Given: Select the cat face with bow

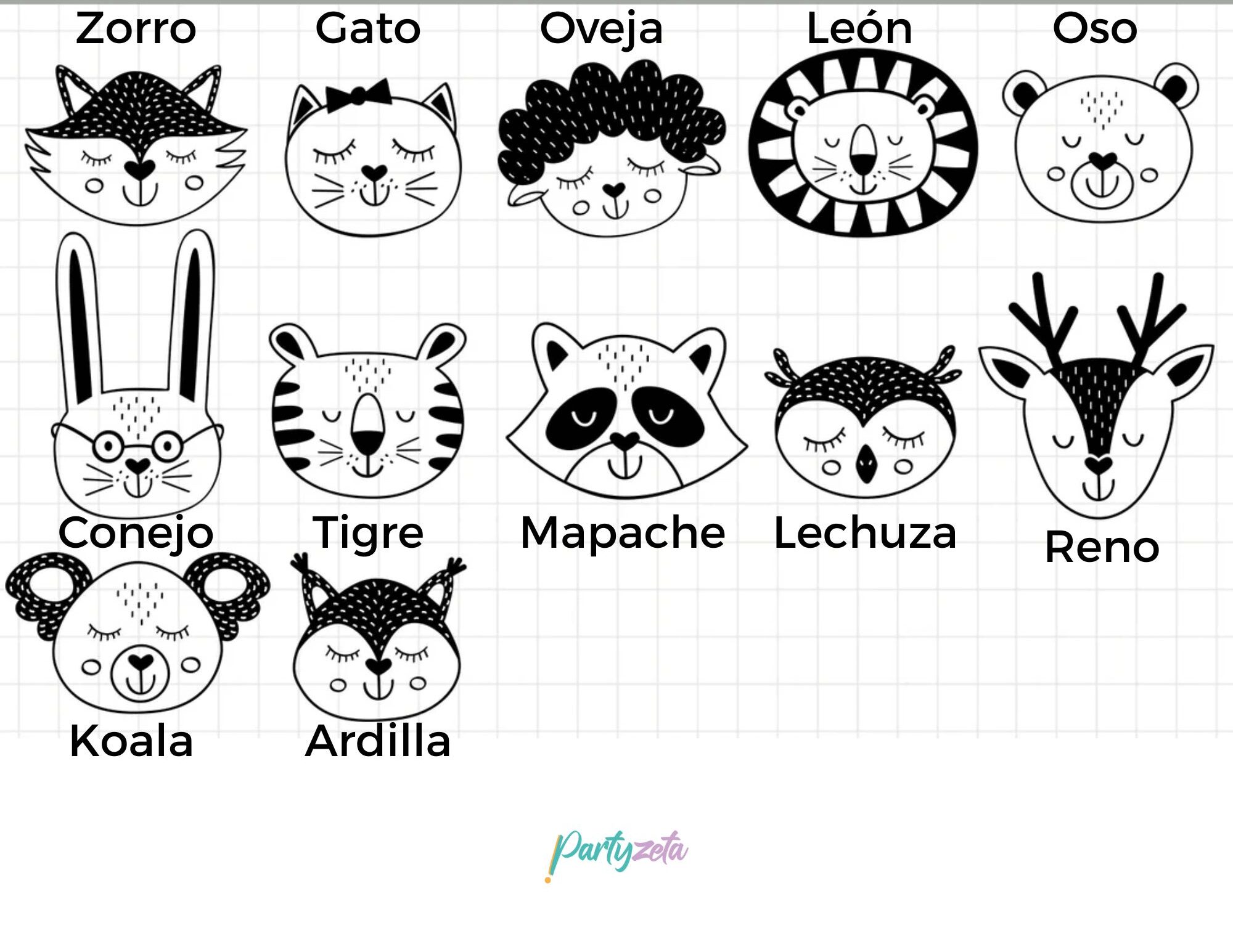Looking at the screenshot, I should pyautogui.click(x=373, y=157).
